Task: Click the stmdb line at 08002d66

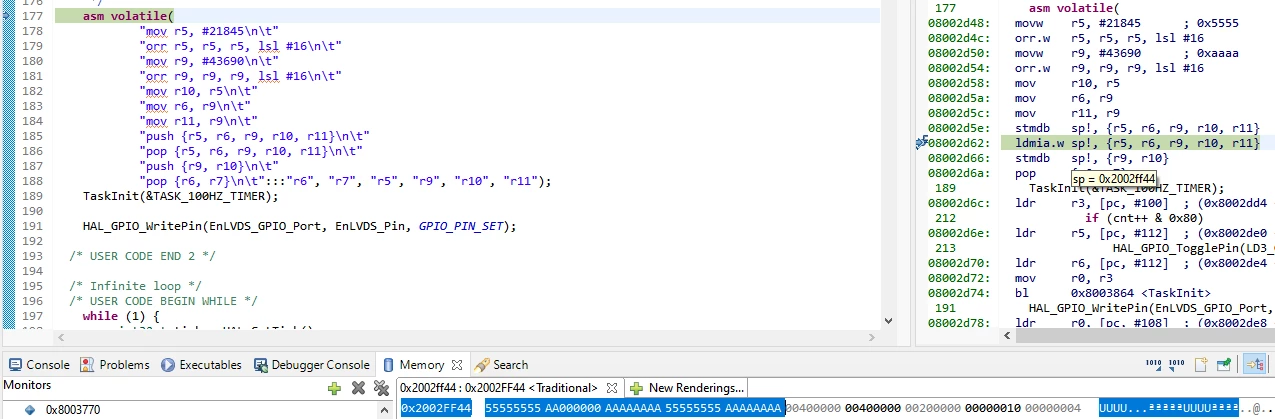Action: pos(1048,159)
